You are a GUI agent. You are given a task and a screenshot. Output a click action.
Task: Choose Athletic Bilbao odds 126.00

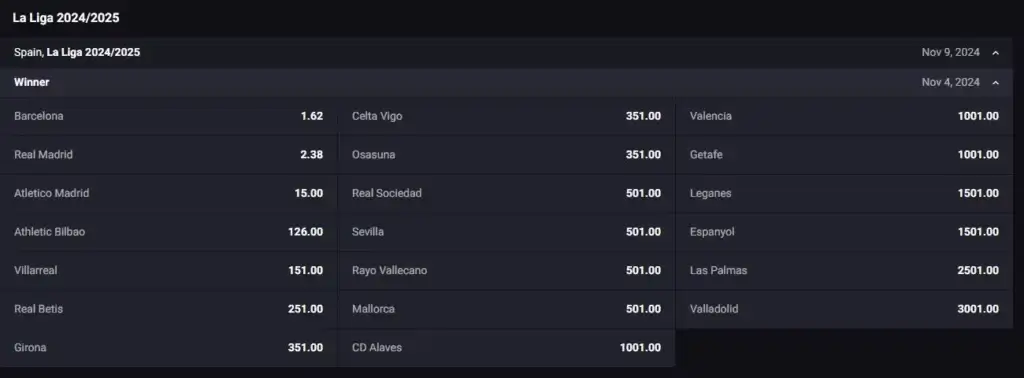coord(168,232)
